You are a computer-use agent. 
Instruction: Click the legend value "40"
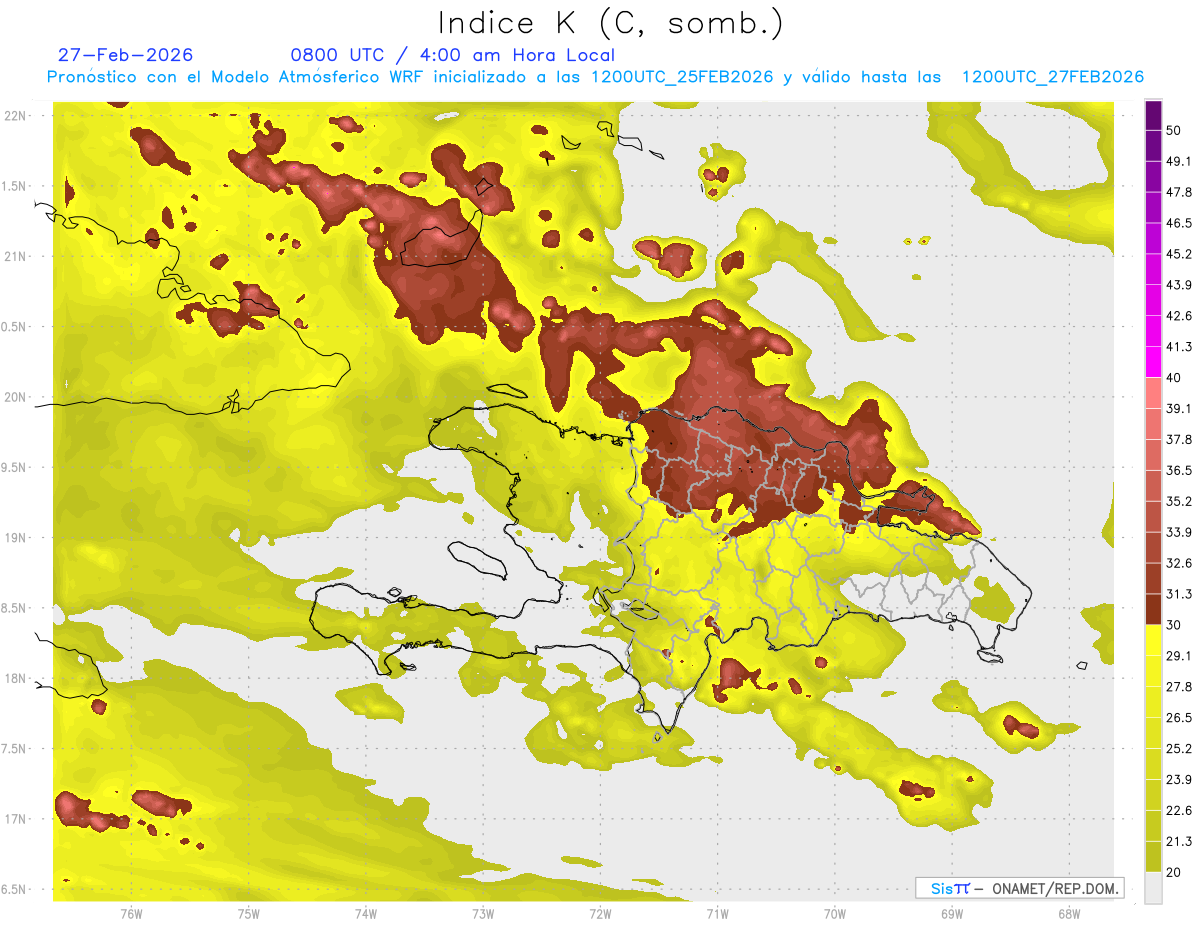point(1174,378)
